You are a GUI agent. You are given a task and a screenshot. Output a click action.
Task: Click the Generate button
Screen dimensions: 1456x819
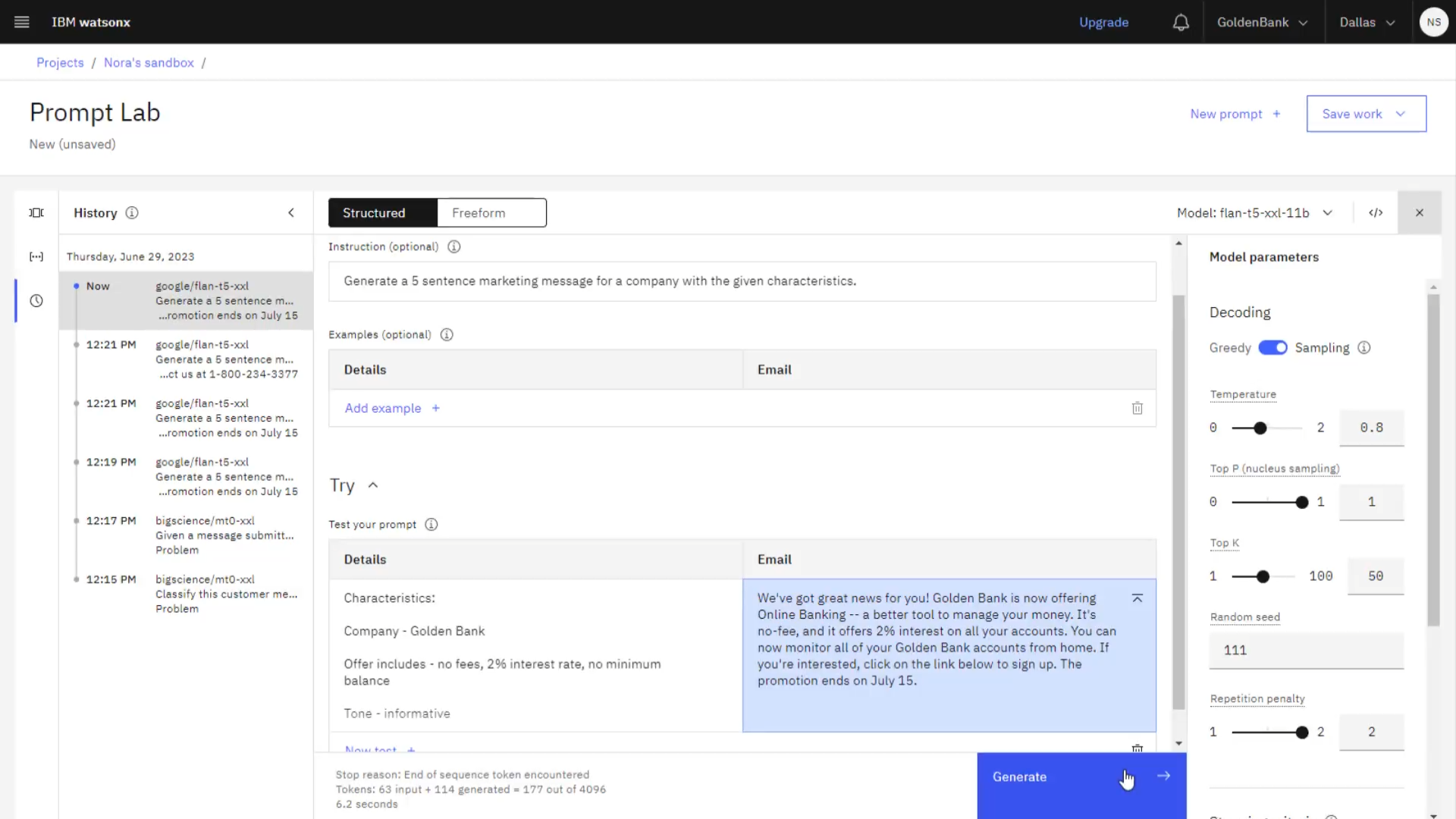(x=1081, y=786)
